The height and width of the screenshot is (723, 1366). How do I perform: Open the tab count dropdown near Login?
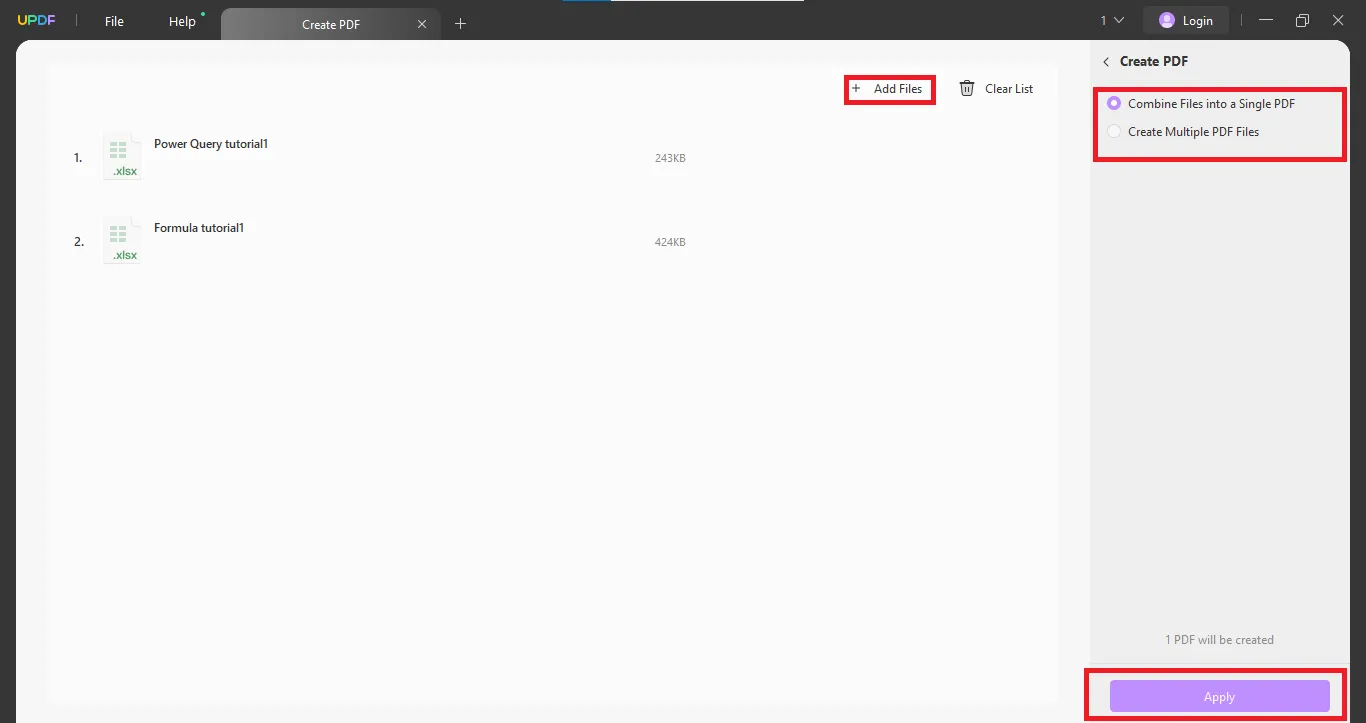pyautogui.click(x=1109, y=19)
